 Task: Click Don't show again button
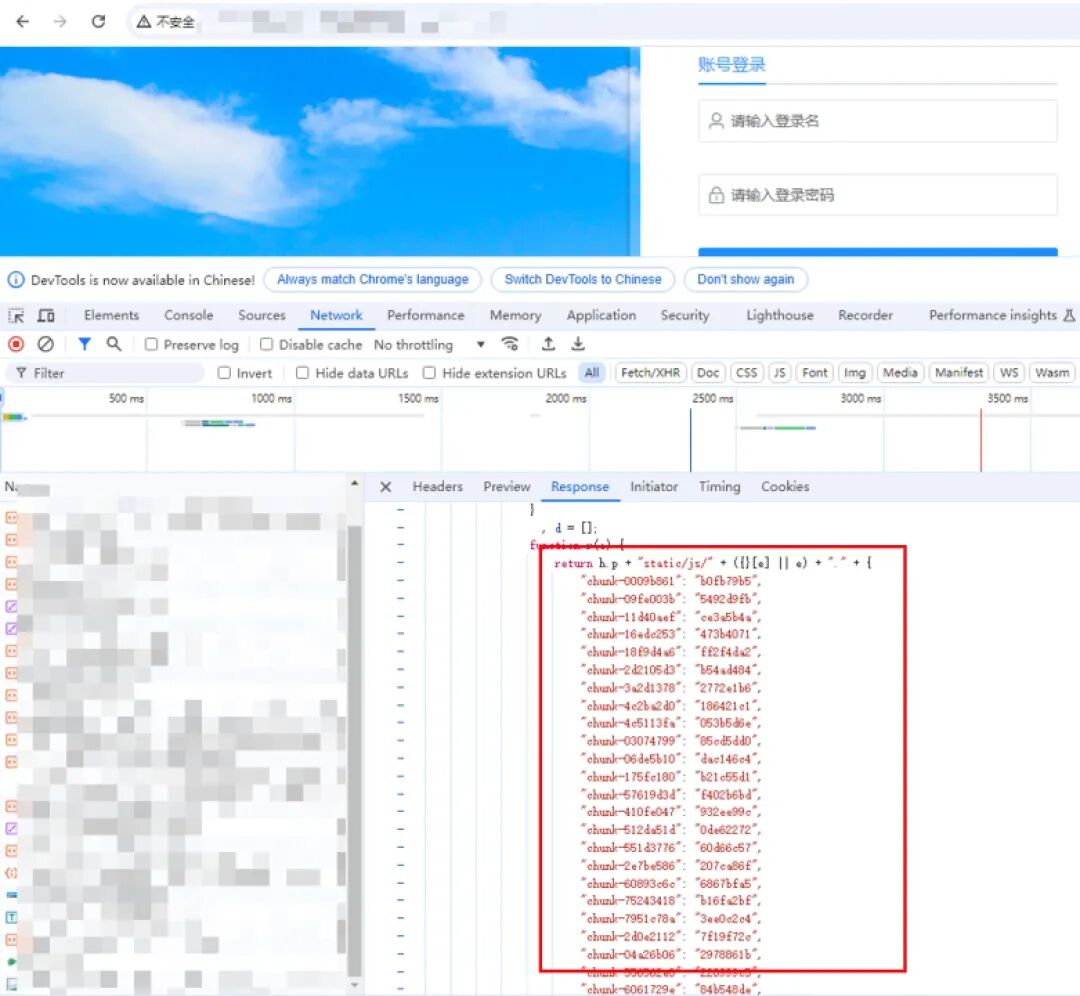745,280
